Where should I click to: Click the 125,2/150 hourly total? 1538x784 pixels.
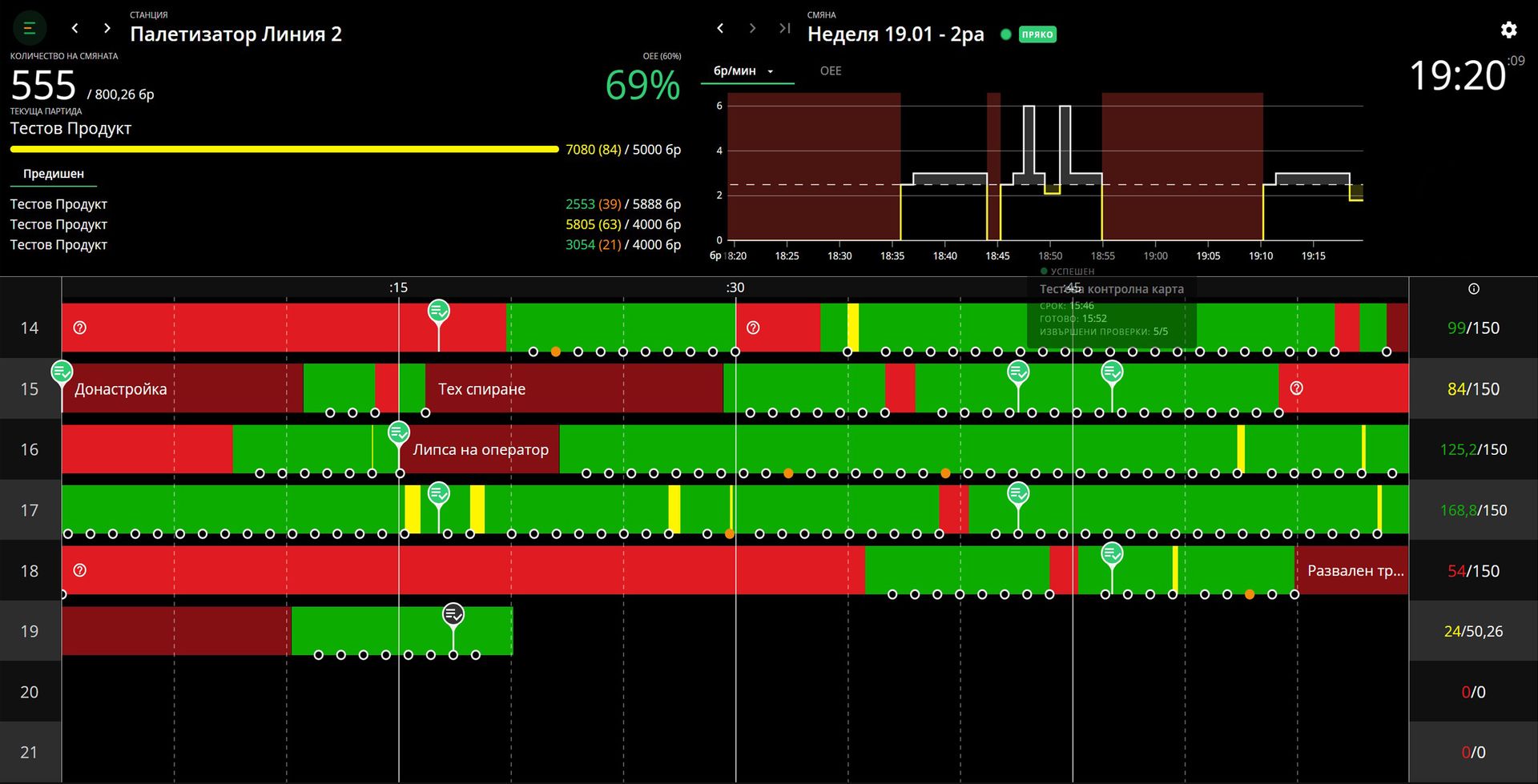(x=1473, y=449)
